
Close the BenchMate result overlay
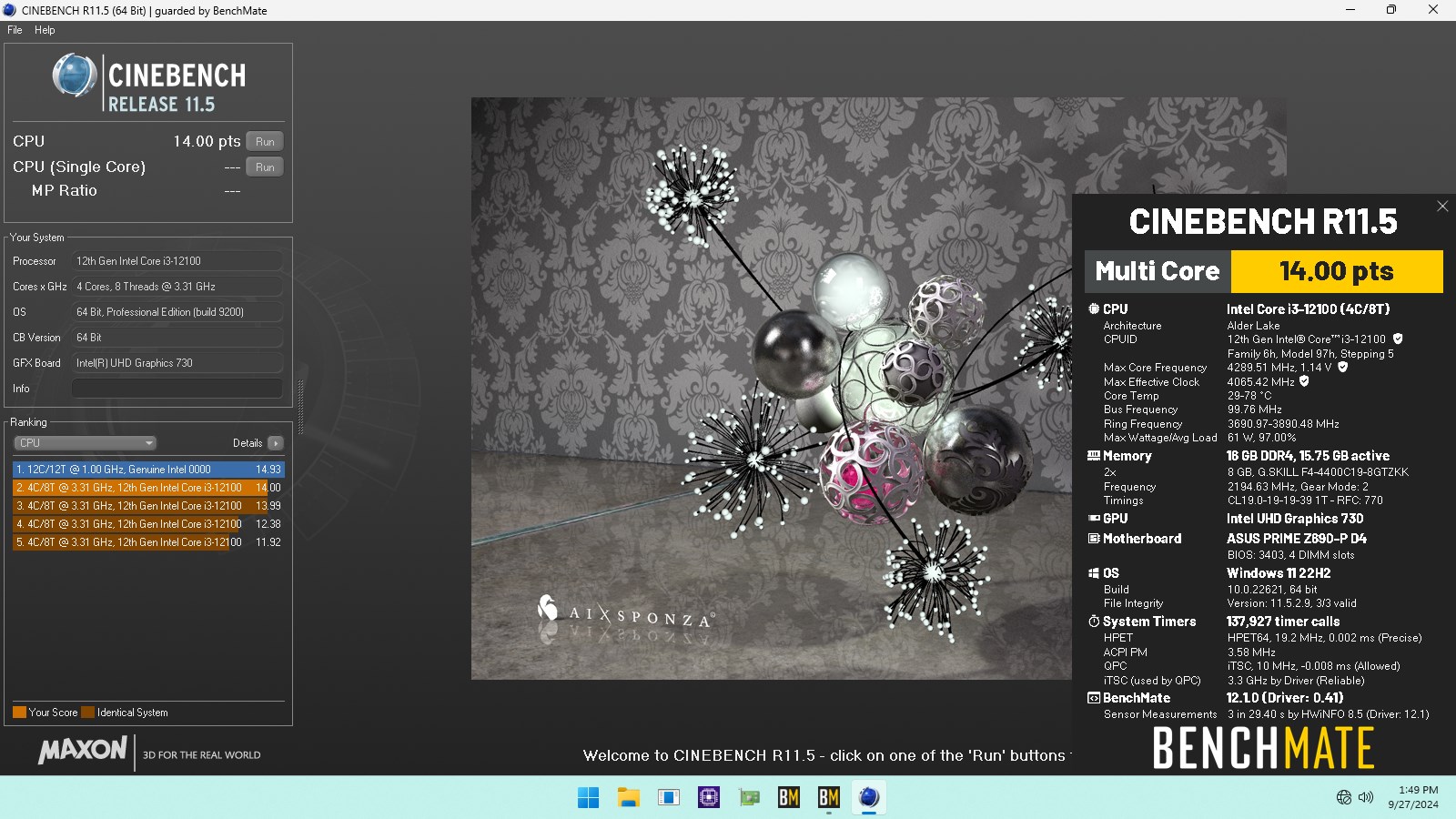(x=1442, y=207)
